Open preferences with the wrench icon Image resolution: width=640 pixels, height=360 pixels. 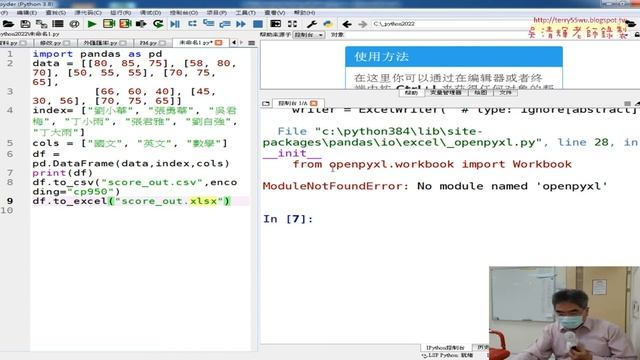[312, 24]
